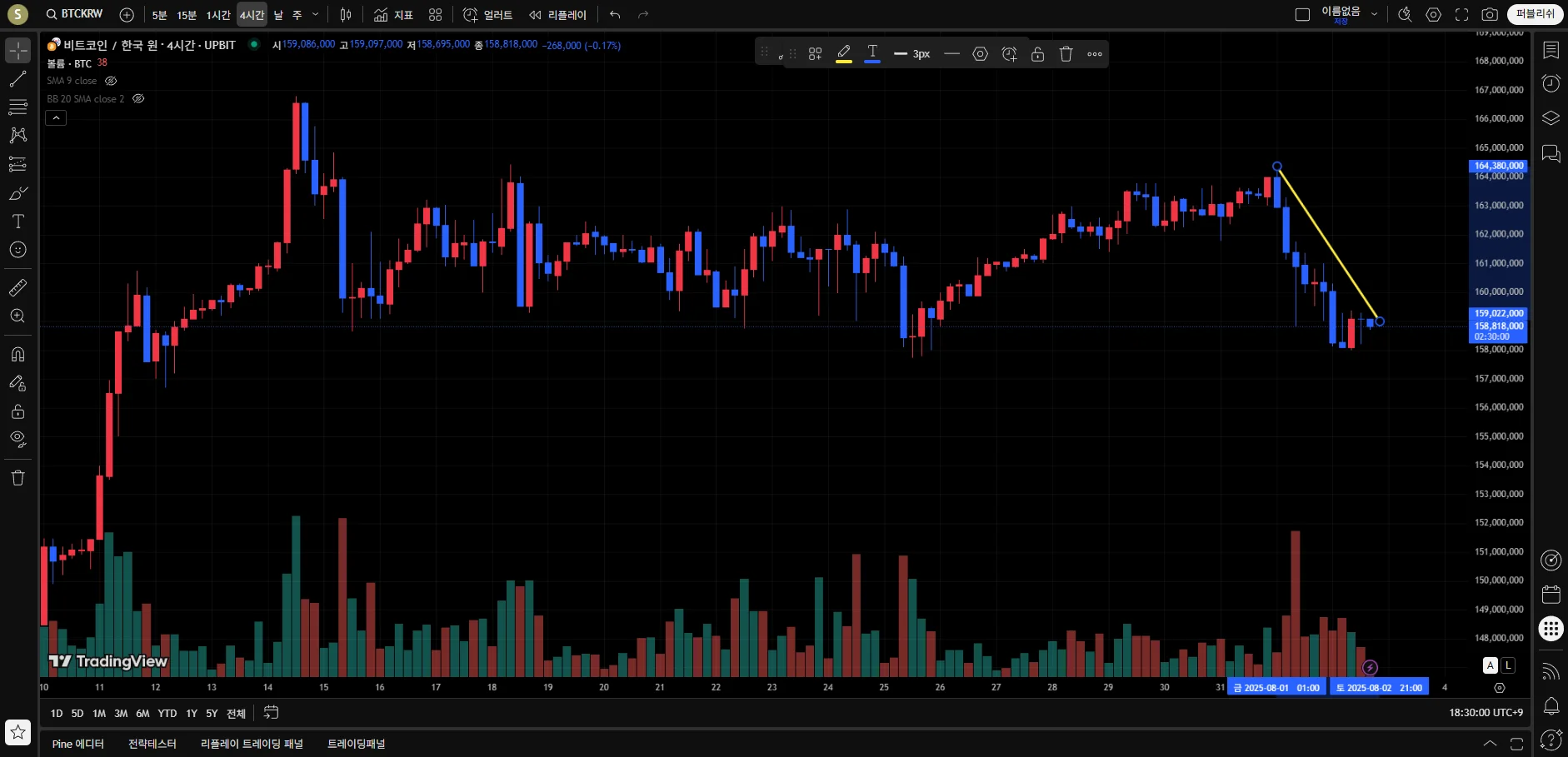This screenshot has width=1568, height=757.
Task: Open the ruler measure tool
Action: pyautogui.click(x=17, y=287)
